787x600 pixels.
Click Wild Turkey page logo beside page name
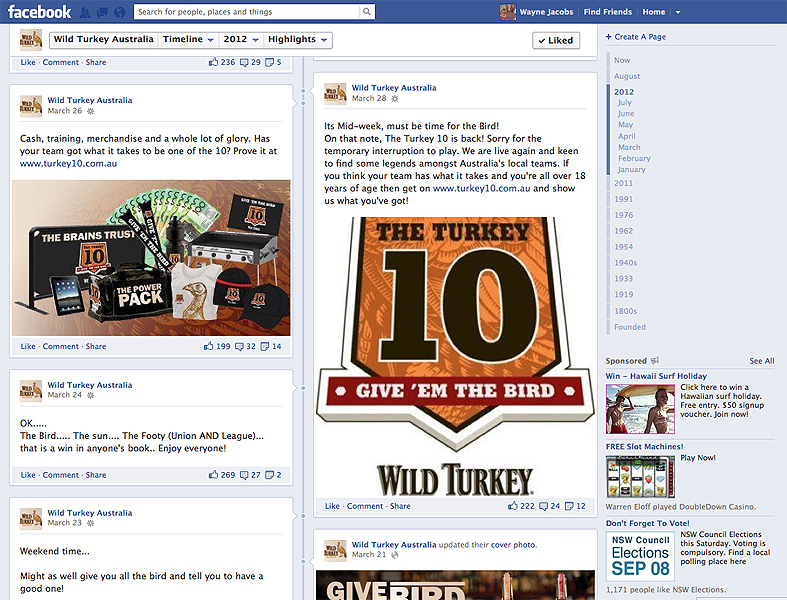point(31,40)
